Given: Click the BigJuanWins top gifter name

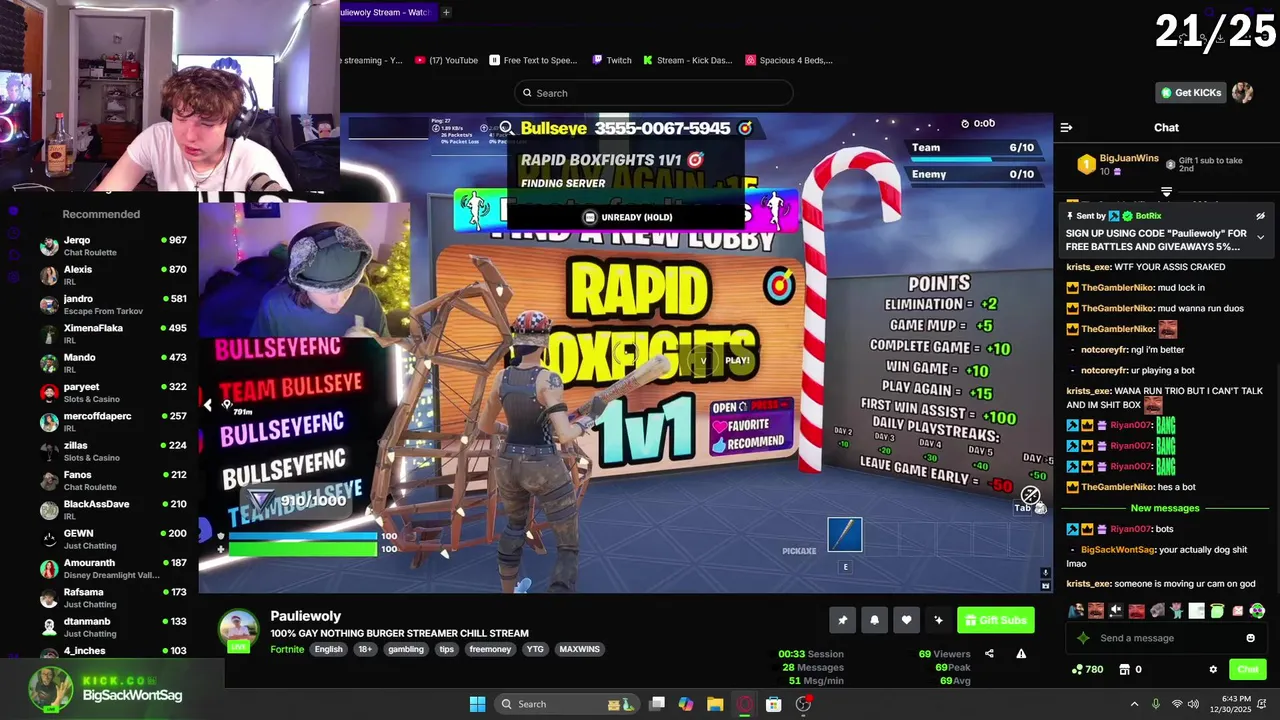Looking at the screenshot, I should click(x=1129, y=159).
